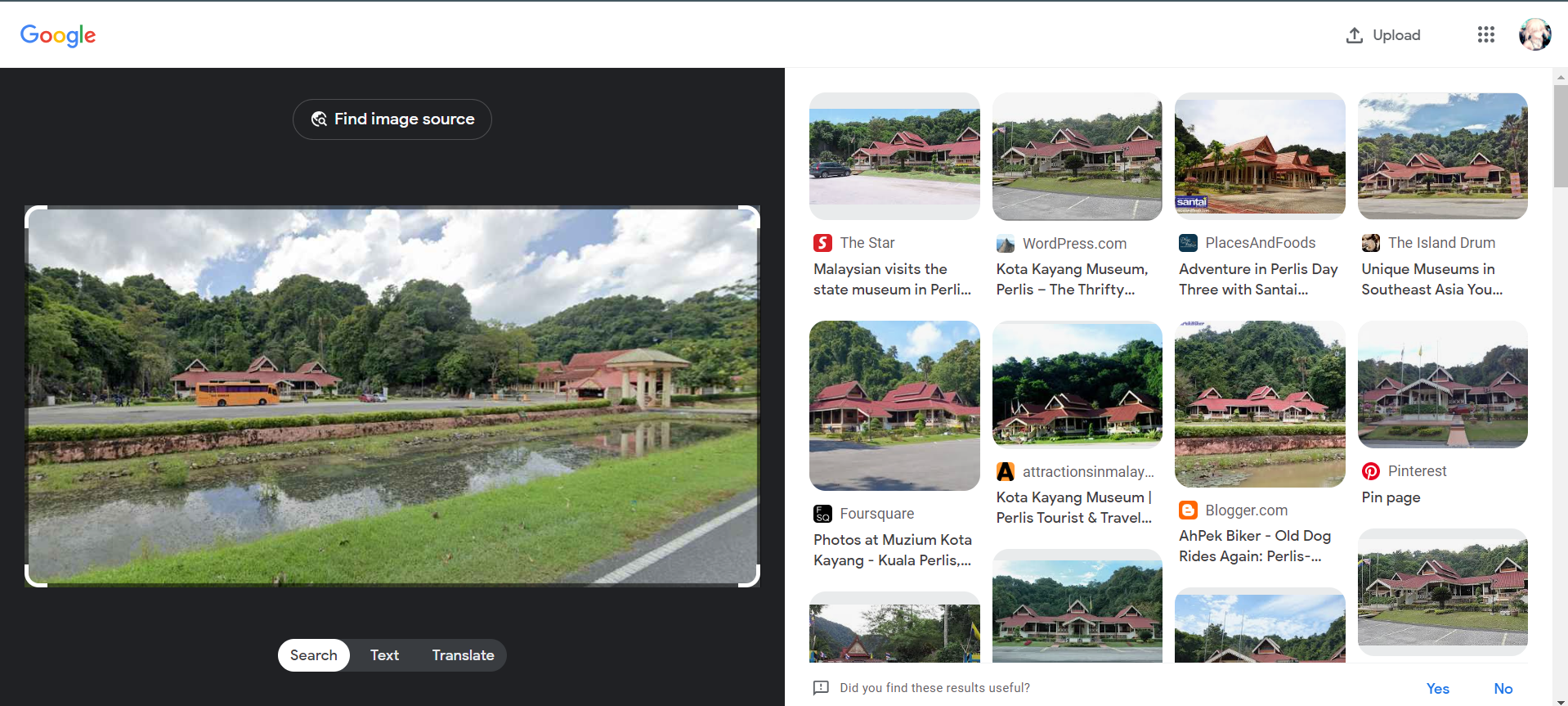Open Unique Museums in Southeast Asia result
1568x706 pixels.
pos(1431,279)
